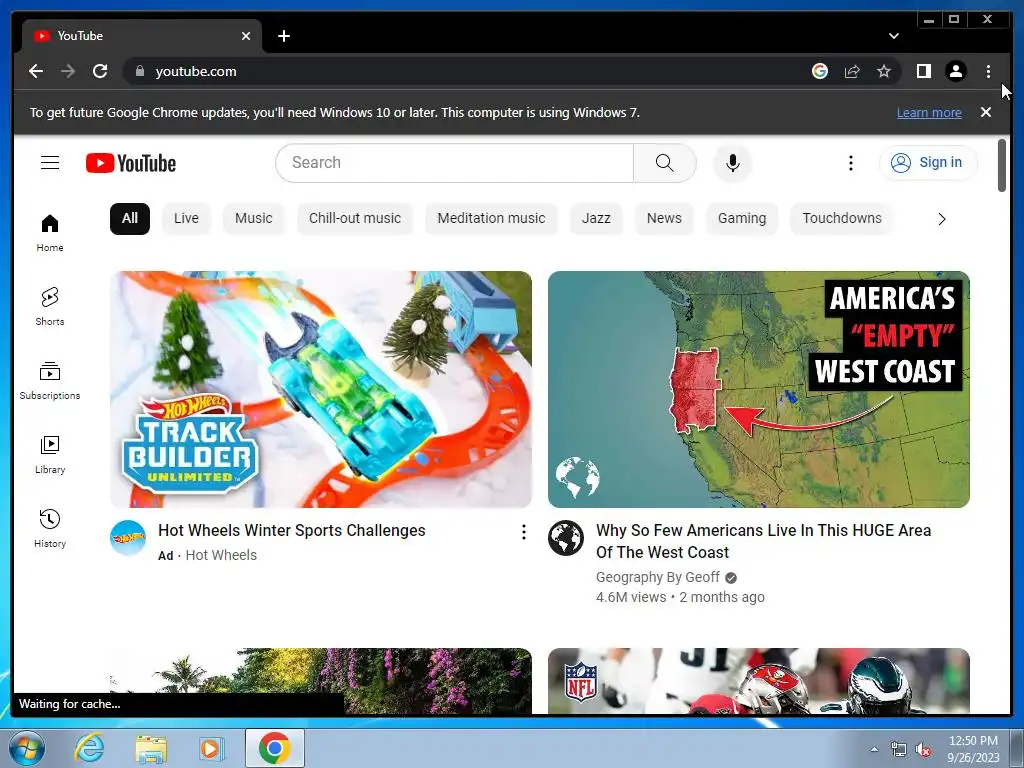The image size is (1024, 768).
Task: Select the All filter chip
Action: pyautogui.click(x=130, y=218)
